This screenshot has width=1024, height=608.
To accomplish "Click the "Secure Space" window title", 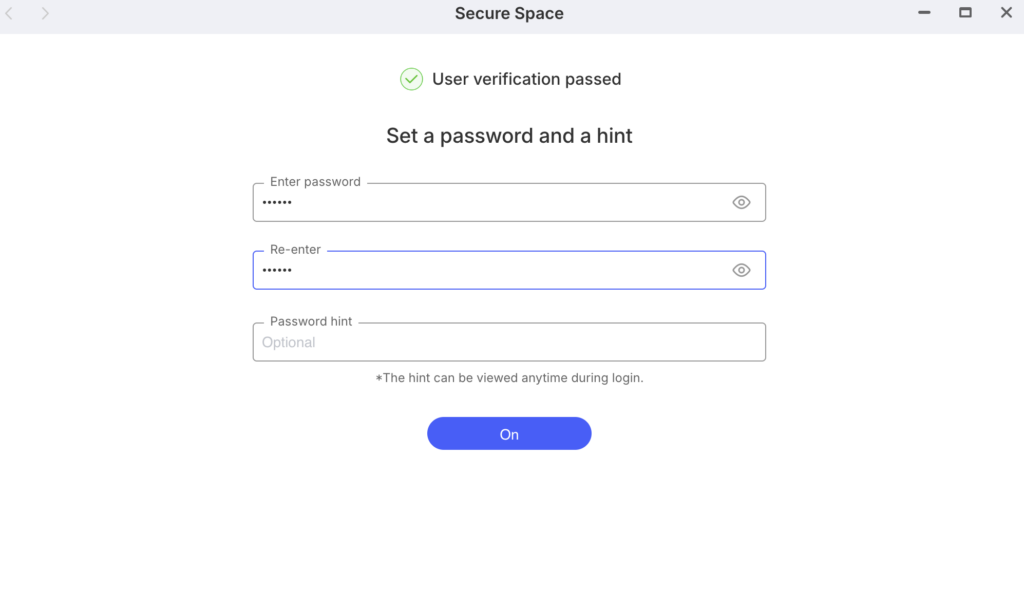I will click(509, 14).
